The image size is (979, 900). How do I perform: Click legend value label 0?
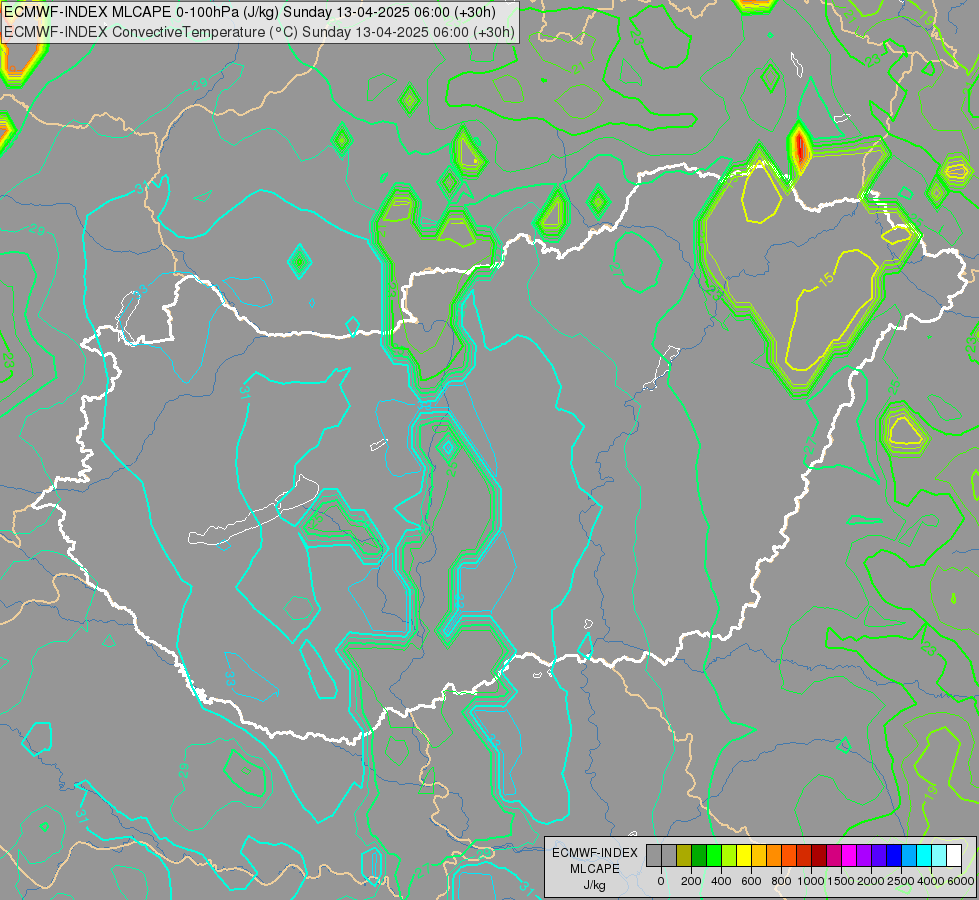[661, 881]
